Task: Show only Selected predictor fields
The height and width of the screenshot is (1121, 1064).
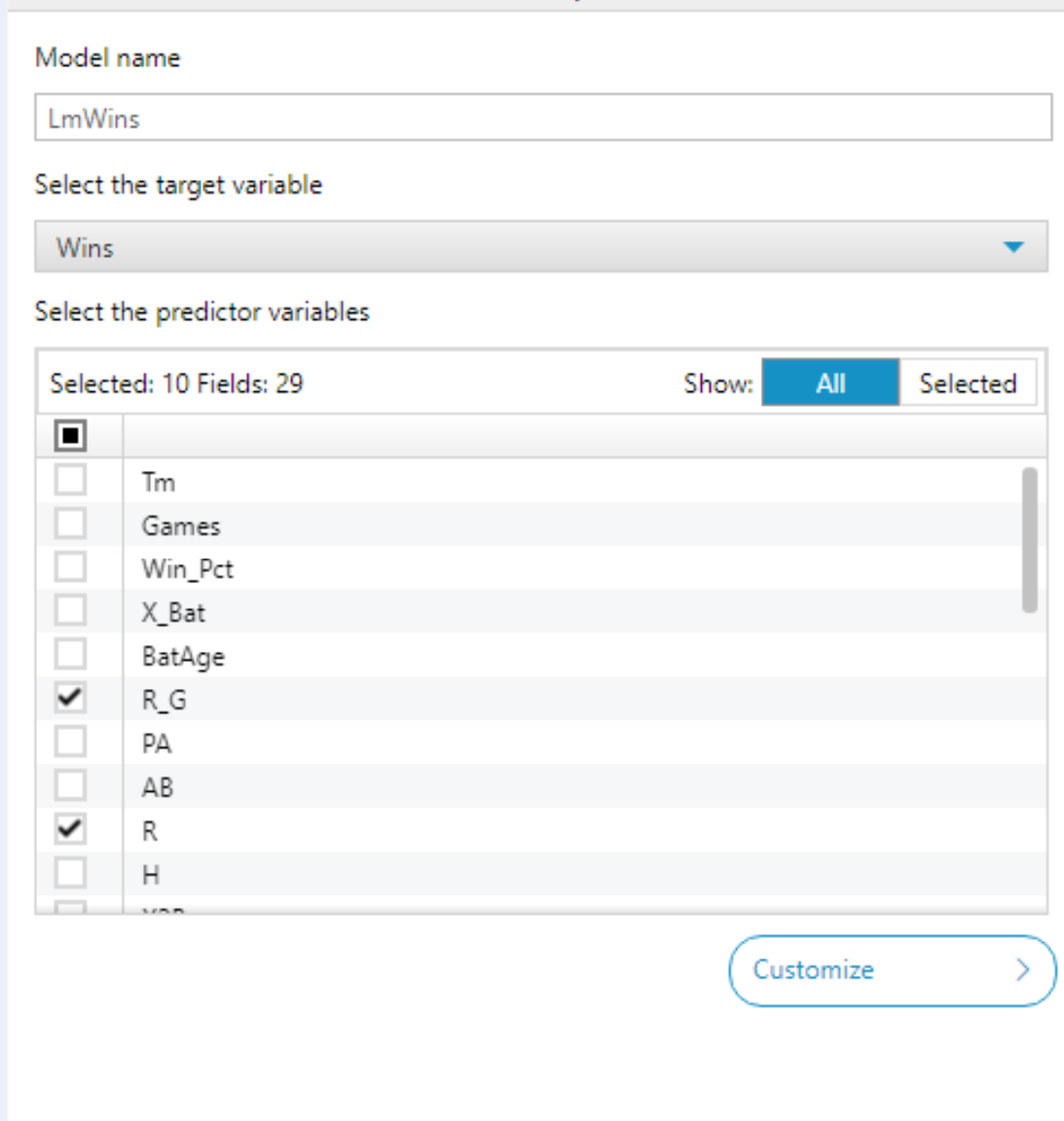Action: [968, 383]
